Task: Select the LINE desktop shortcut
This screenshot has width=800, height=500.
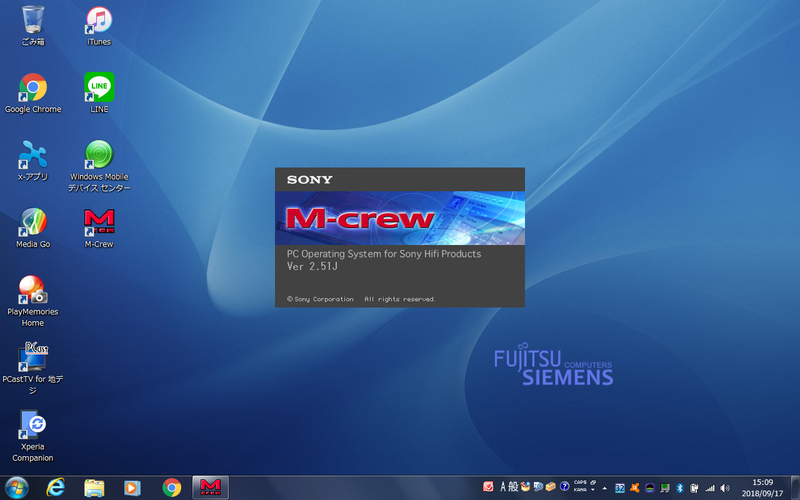Action: (99, 93)
